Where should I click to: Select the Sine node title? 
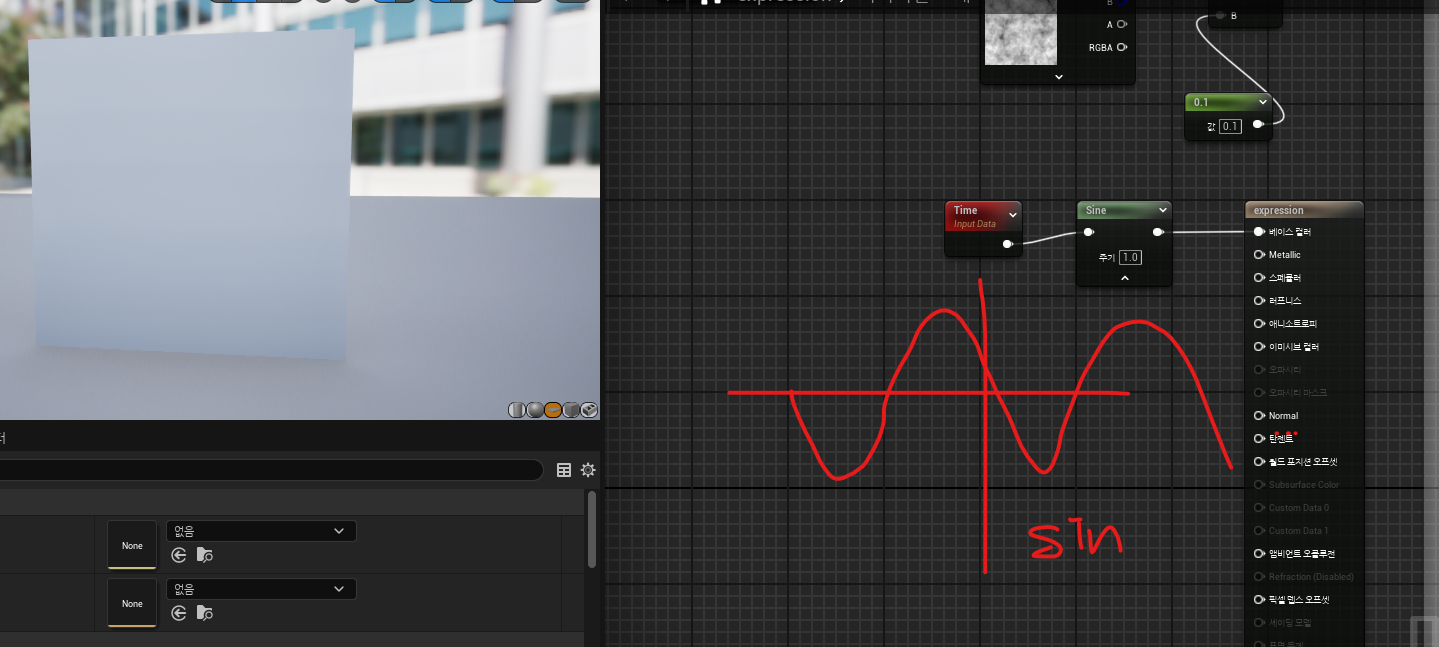click(1096, 210)
